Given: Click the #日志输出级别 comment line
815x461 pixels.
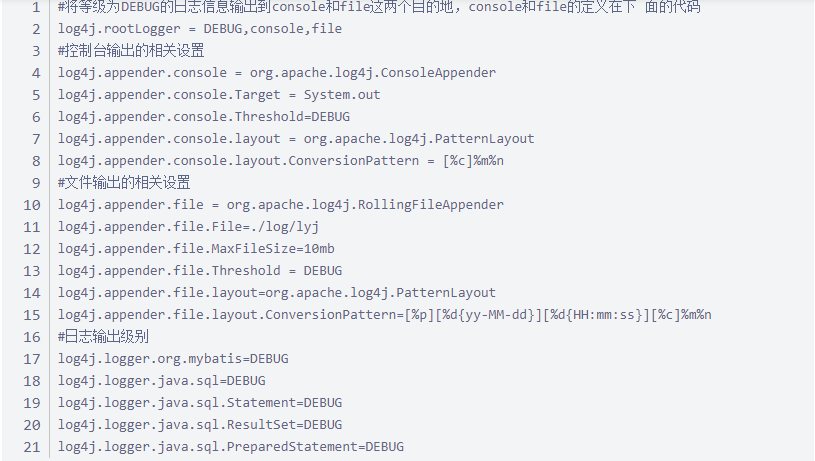Looking at the screenshot, I should [103, 337].
